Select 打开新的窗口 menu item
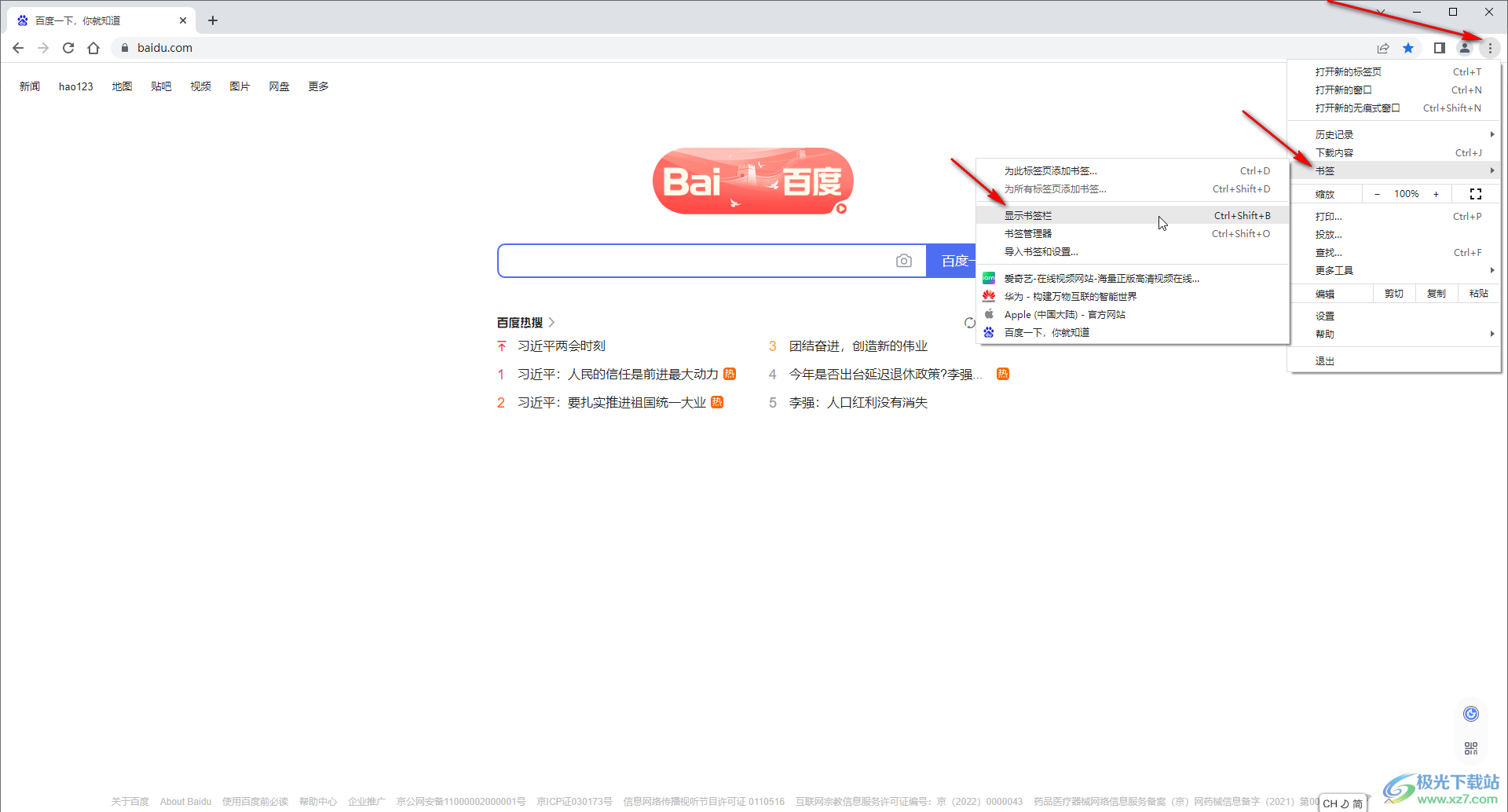1508x812 pixels. tap(1396, 90)
